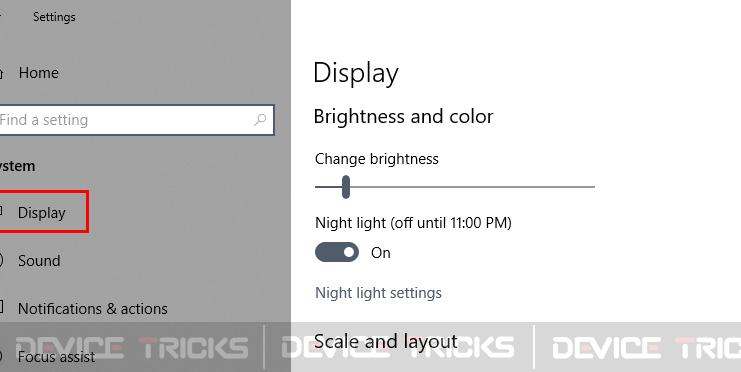Screen dimensions: 741x372
Task: Click the Scale and layout heading
Action: [386, 341]
